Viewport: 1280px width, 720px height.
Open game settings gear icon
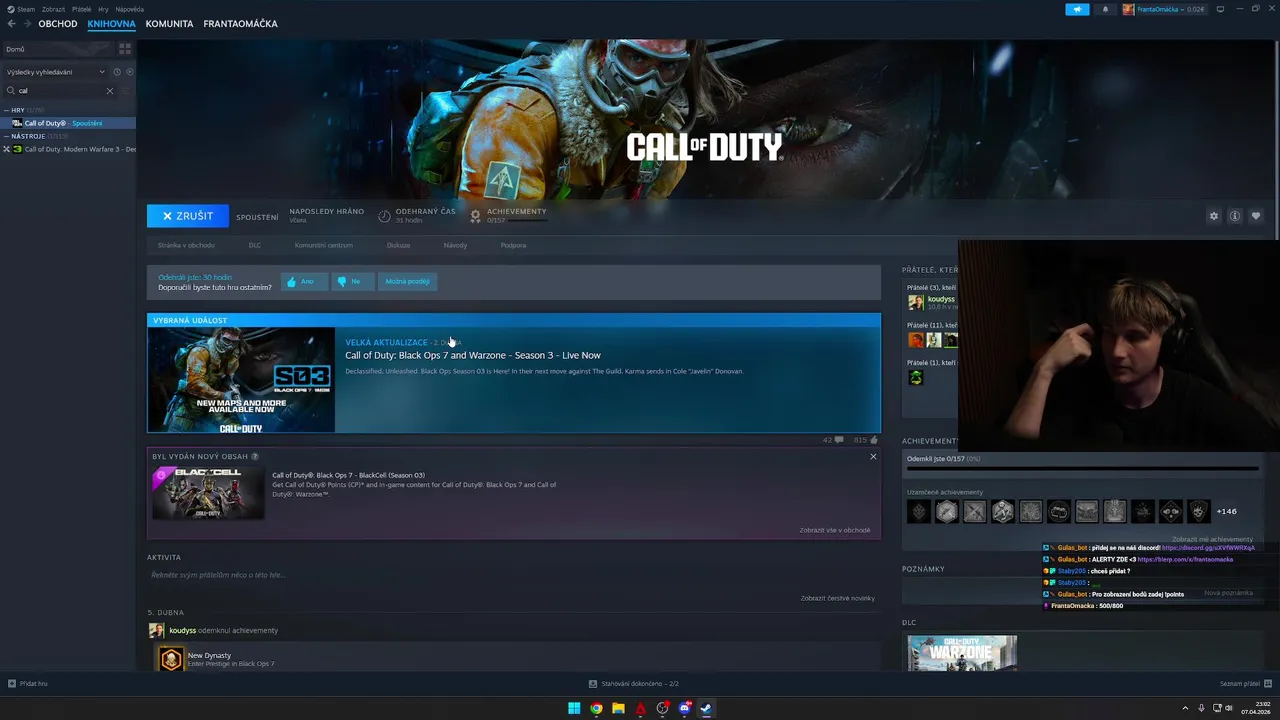tap(1214, 216)
